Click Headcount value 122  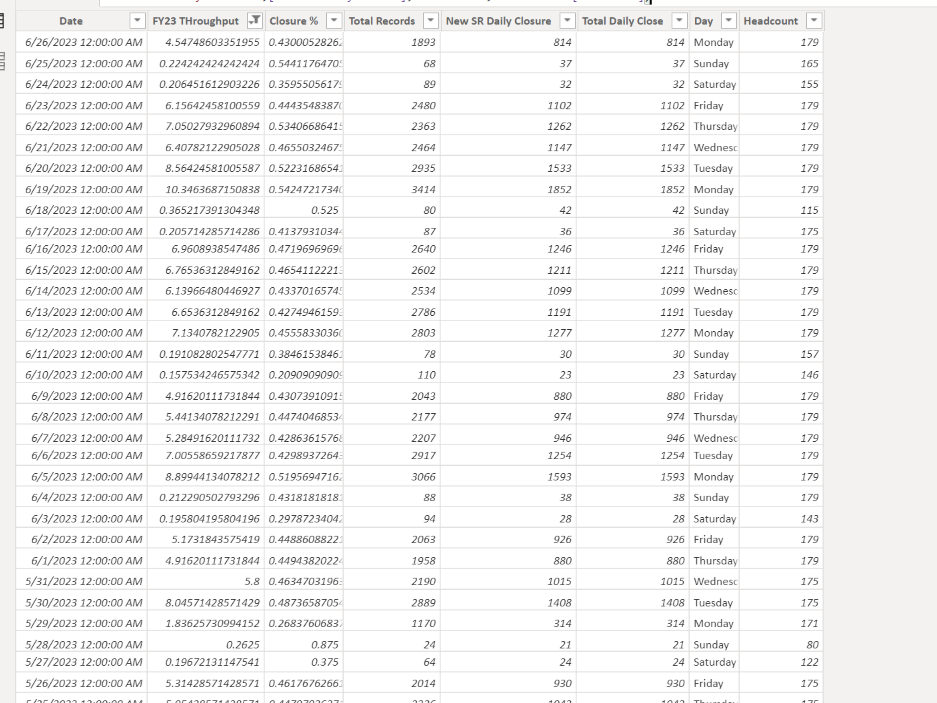pyautogui.click(x=810, y=662)
